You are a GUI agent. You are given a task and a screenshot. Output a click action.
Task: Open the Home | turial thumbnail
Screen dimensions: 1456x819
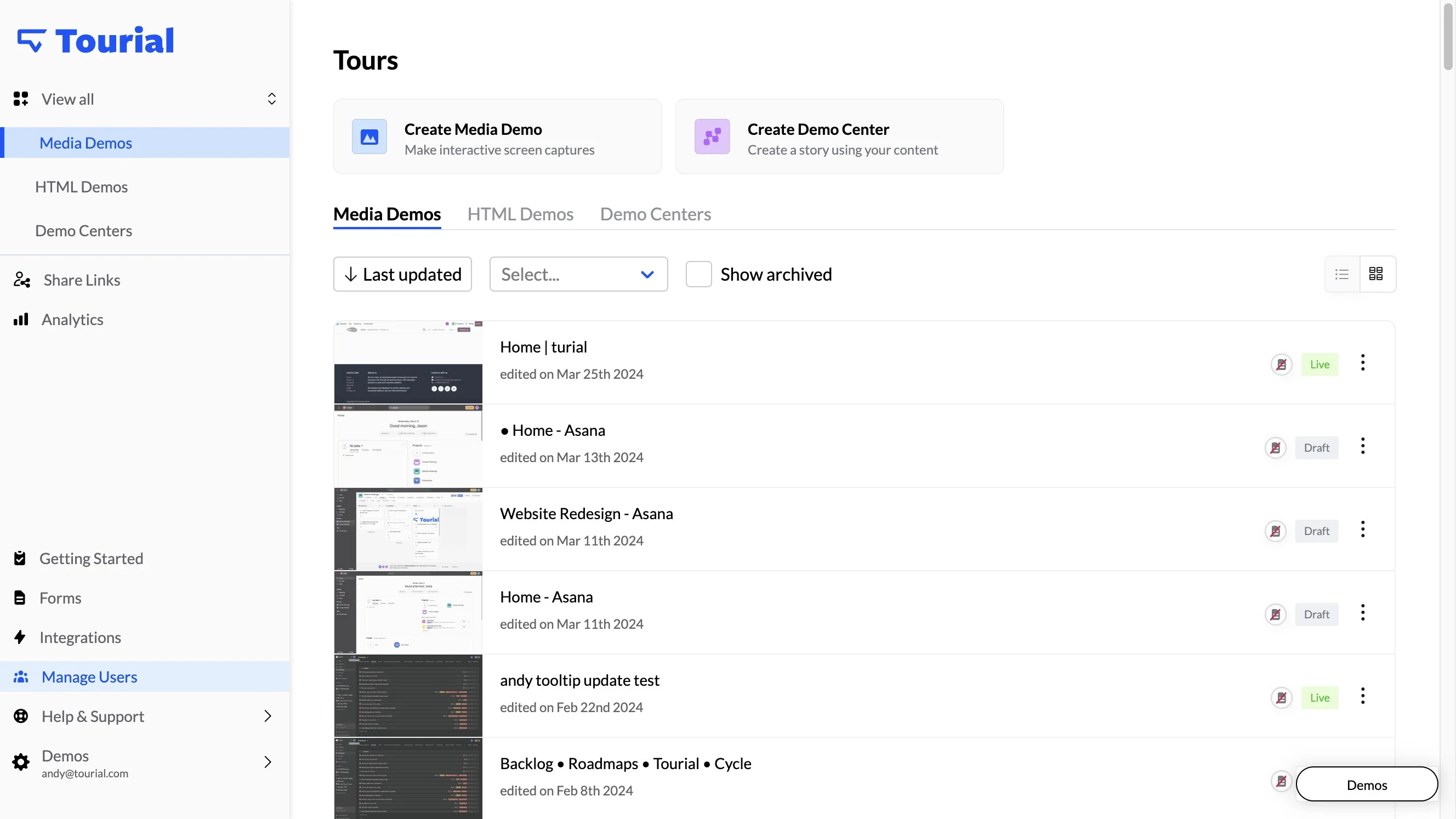tap(408, 362)
